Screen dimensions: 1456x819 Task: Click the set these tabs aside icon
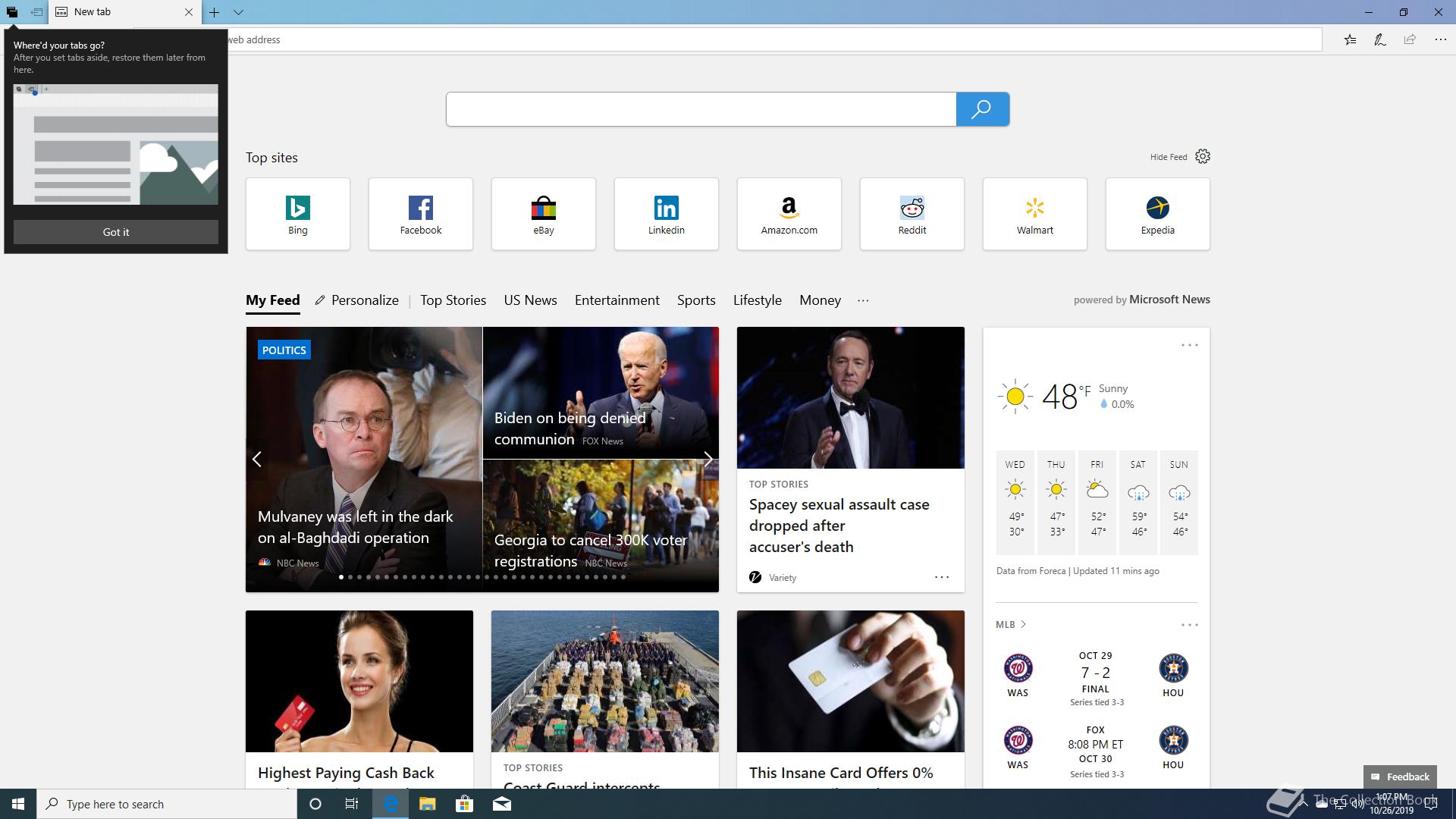click(x=36, y=12)
